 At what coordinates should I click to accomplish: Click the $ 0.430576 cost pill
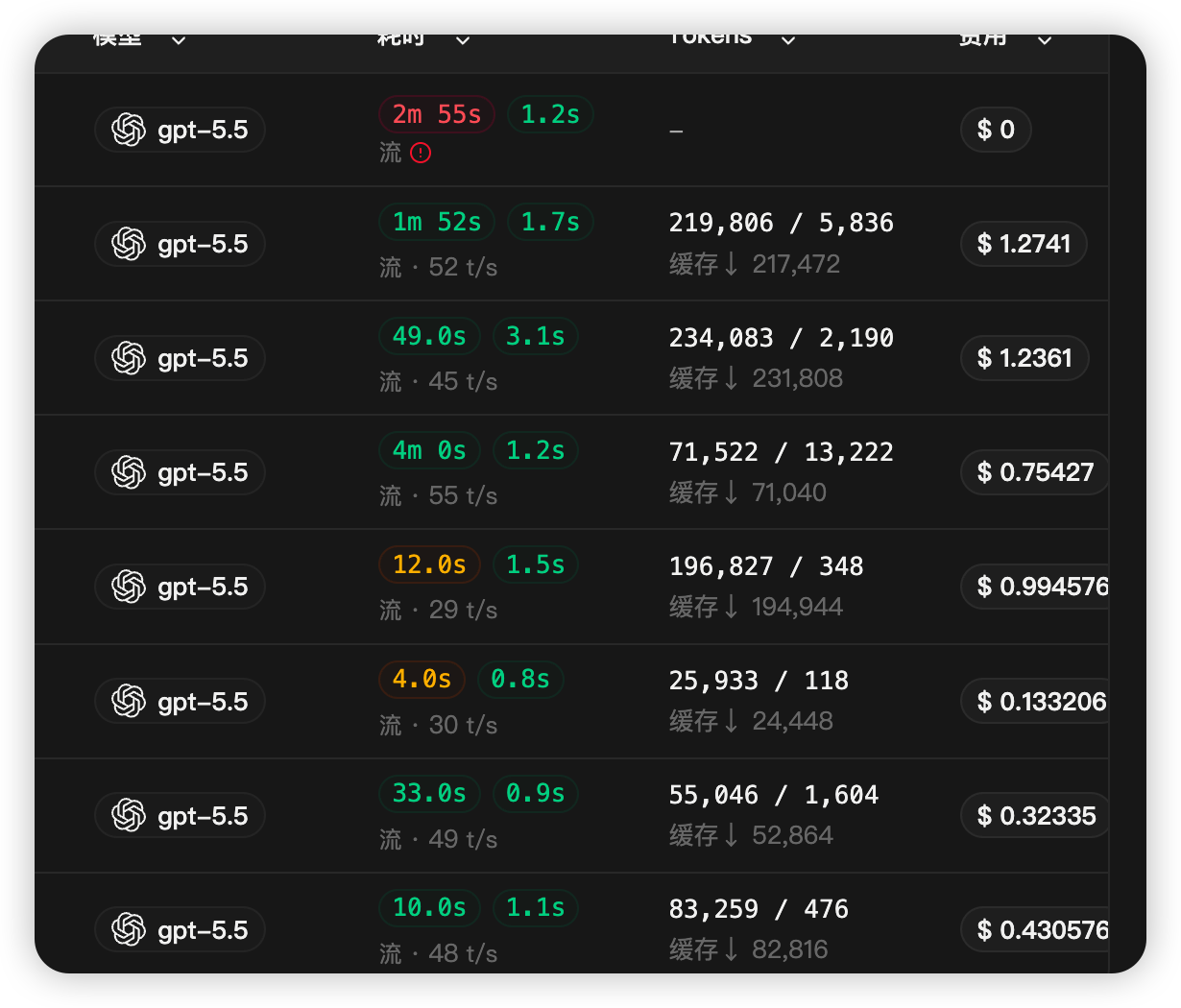point(1035,929)
